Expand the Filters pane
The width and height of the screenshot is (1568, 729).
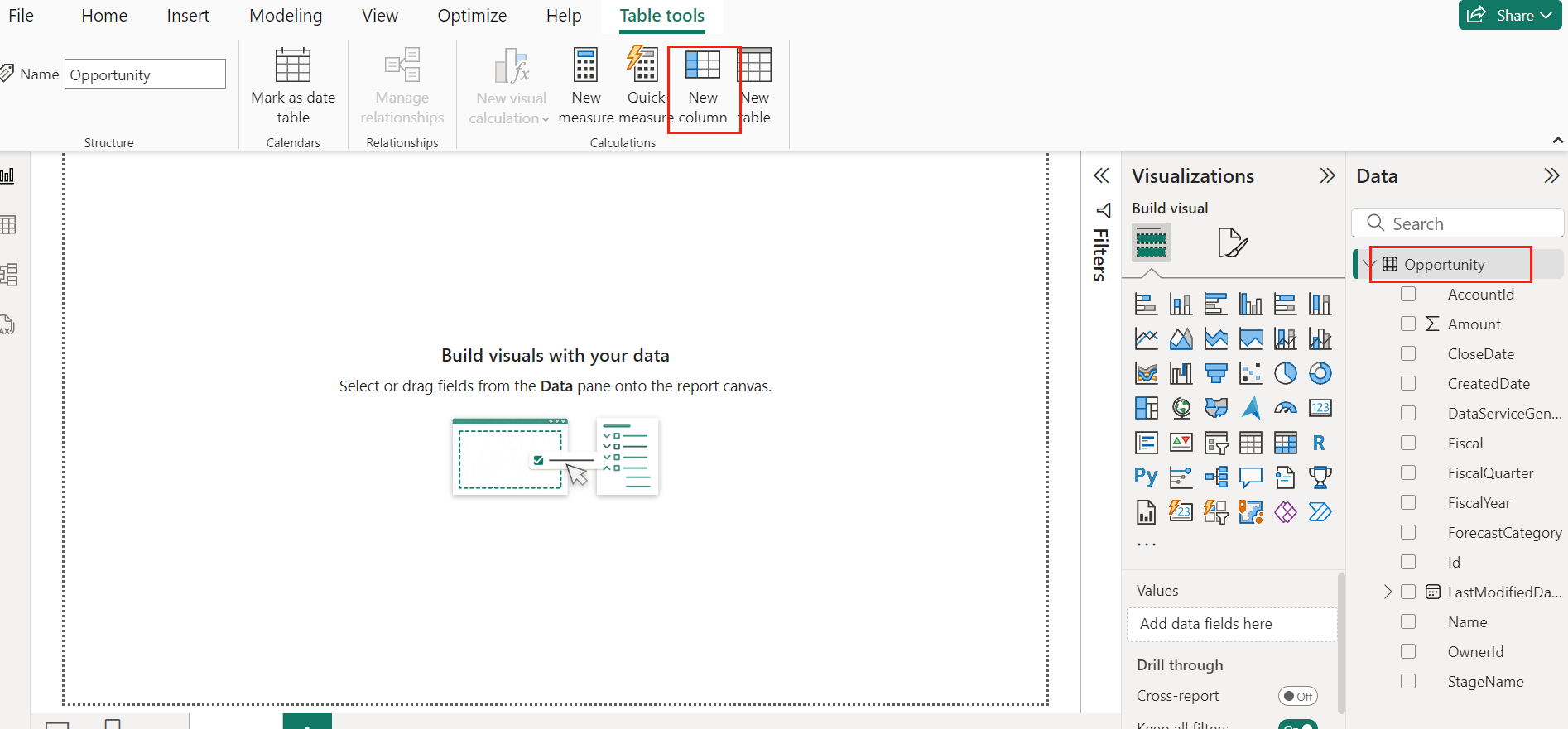point(1101,176)
